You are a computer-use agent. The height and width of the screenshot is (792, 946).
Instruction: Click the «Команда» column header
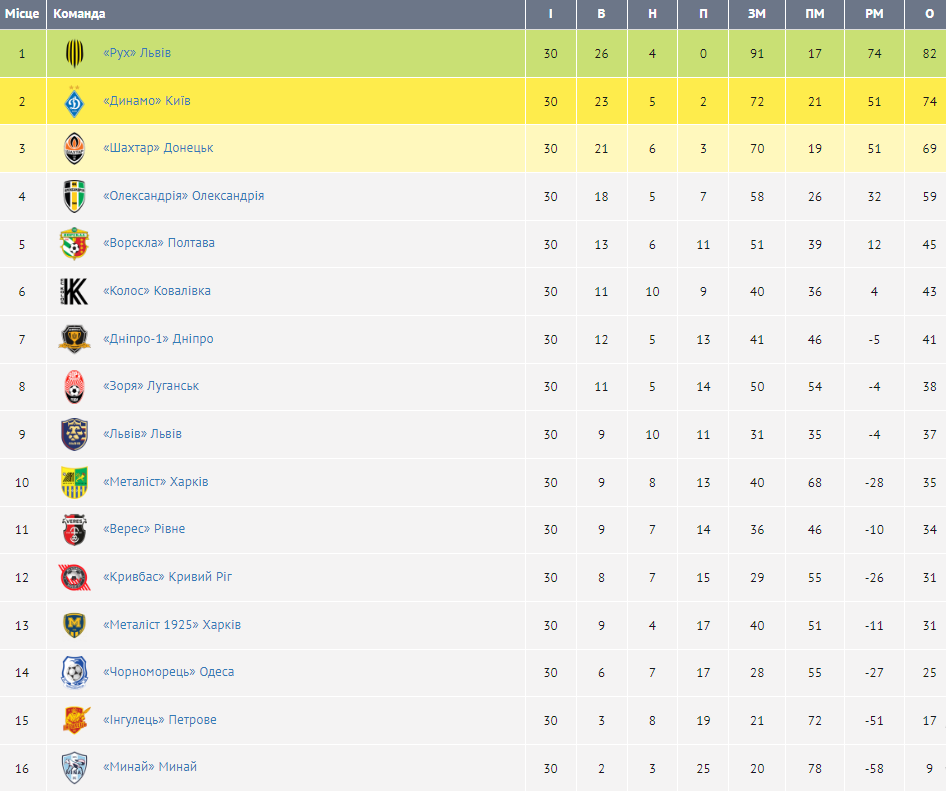[x=79, y=14]
